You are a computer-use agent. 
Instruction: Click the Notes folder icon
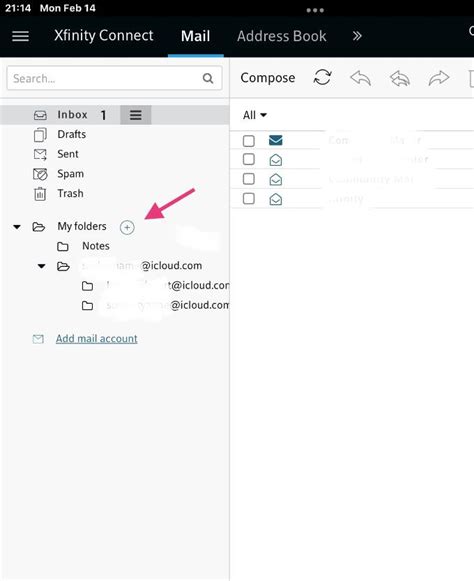tap(63, 246)
